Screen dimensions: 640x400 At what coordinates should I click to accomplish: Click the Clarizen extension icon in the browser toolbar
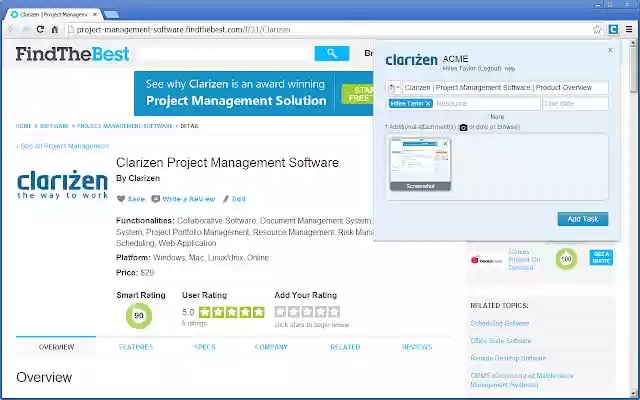point(613,29)
